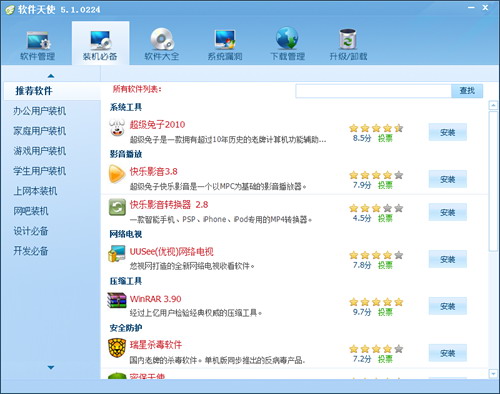Install 快乐影音3.8 with 安装 button

coord(448,179)
